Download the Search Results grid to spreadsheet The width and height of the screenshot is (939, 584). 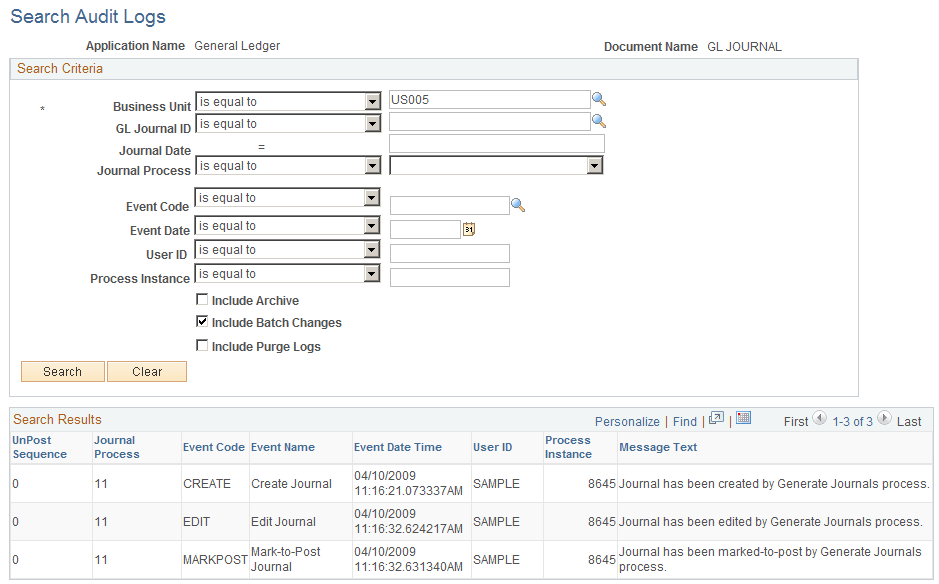(x=741, y=421)
